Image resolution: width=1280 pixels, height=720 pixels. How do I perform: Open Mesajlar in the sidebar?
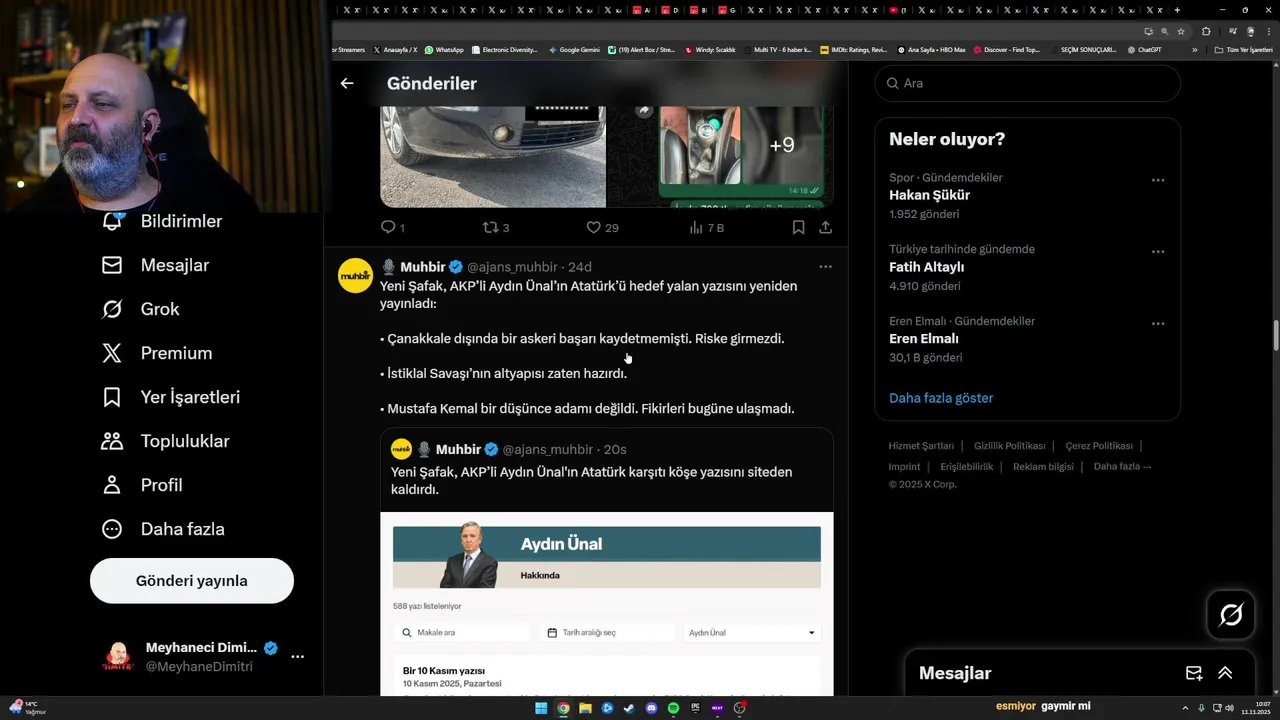[x=155, y=265]
